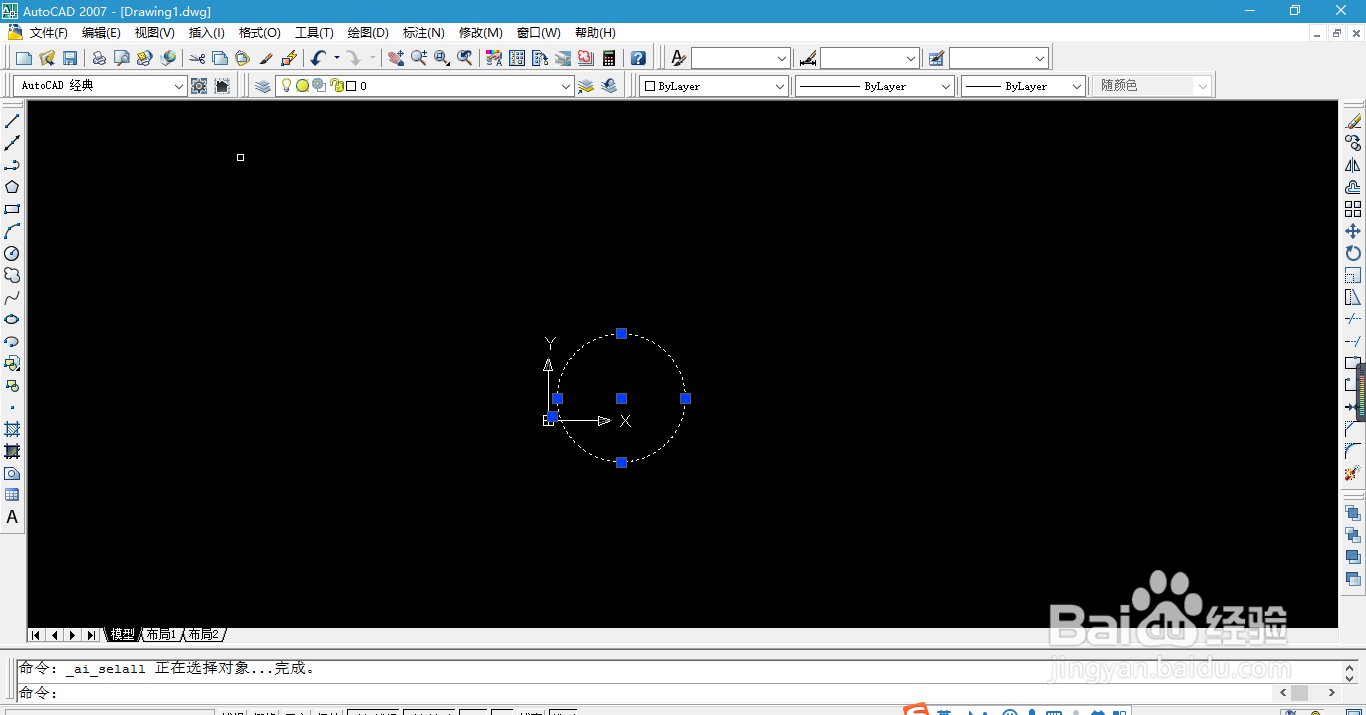Click the circle's top quadrant grip

[621, 333]
